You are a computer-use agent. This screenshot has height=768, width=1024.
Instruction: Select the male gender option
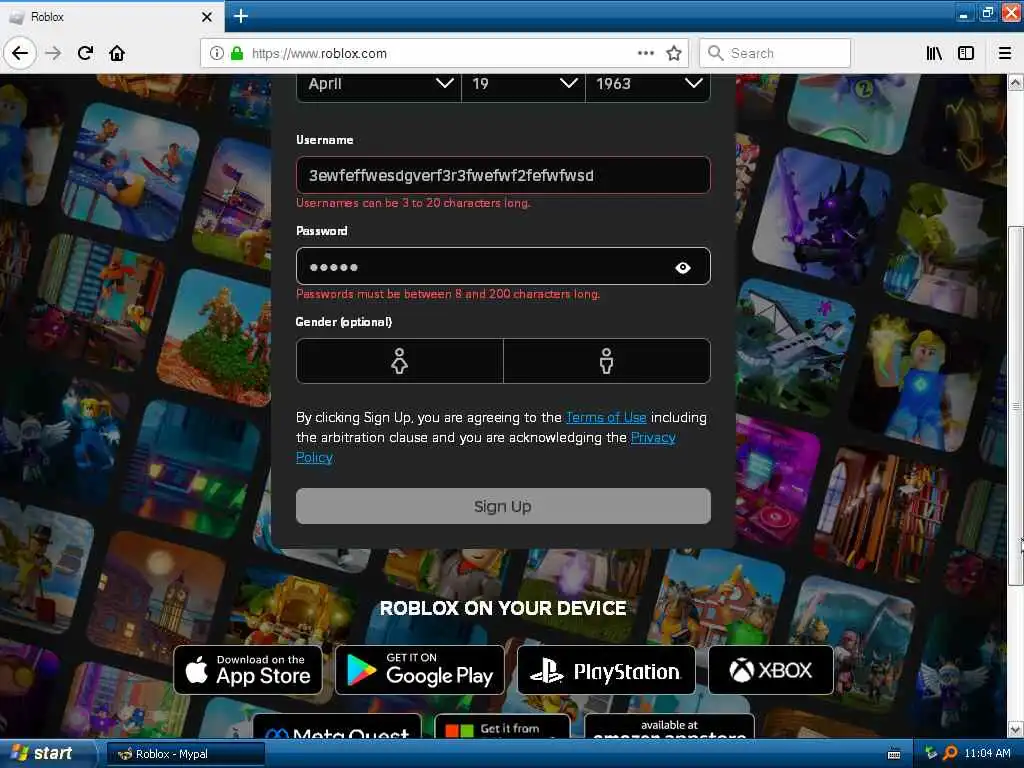[x=607, y=360]
